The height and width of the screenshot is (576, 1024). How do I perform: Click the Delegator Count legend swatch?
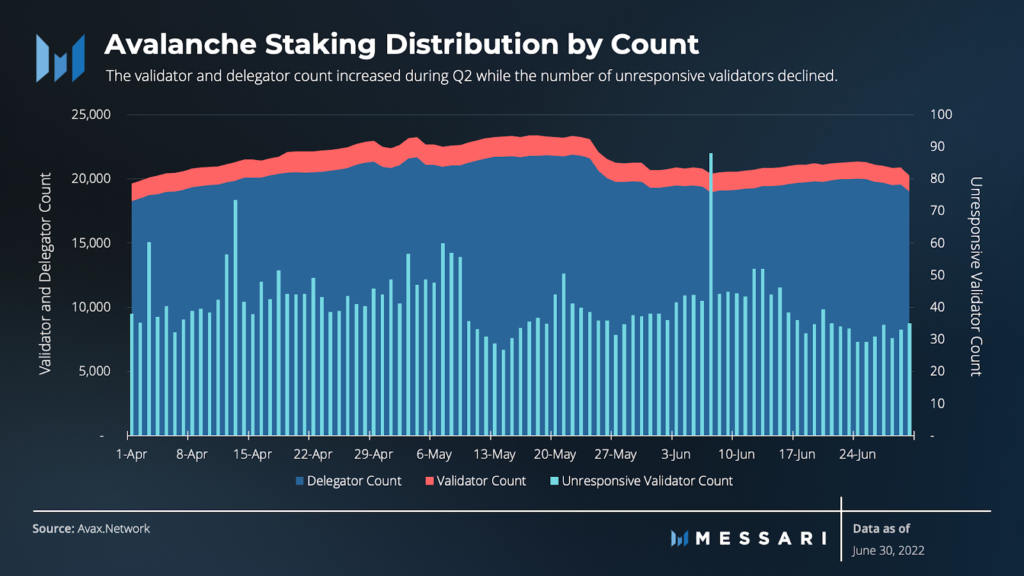coord(300,481)
